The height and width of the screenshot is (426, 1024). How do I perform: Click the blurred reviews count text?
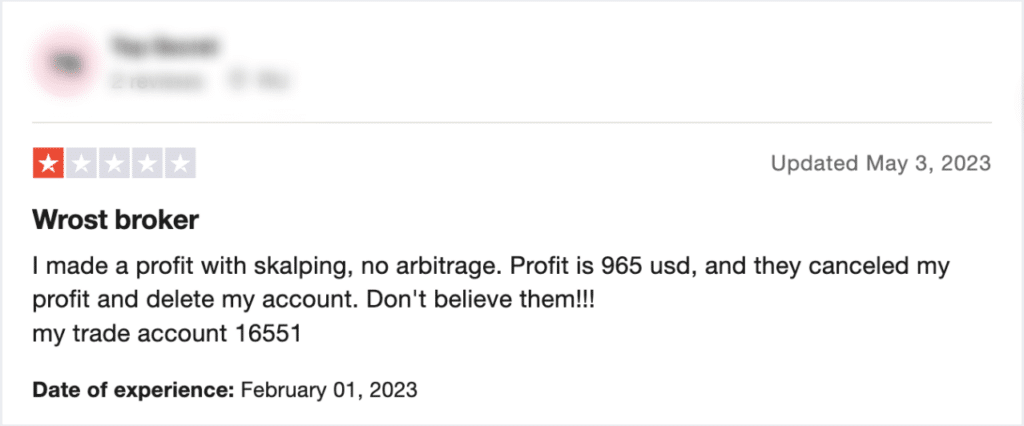(157, 81)
